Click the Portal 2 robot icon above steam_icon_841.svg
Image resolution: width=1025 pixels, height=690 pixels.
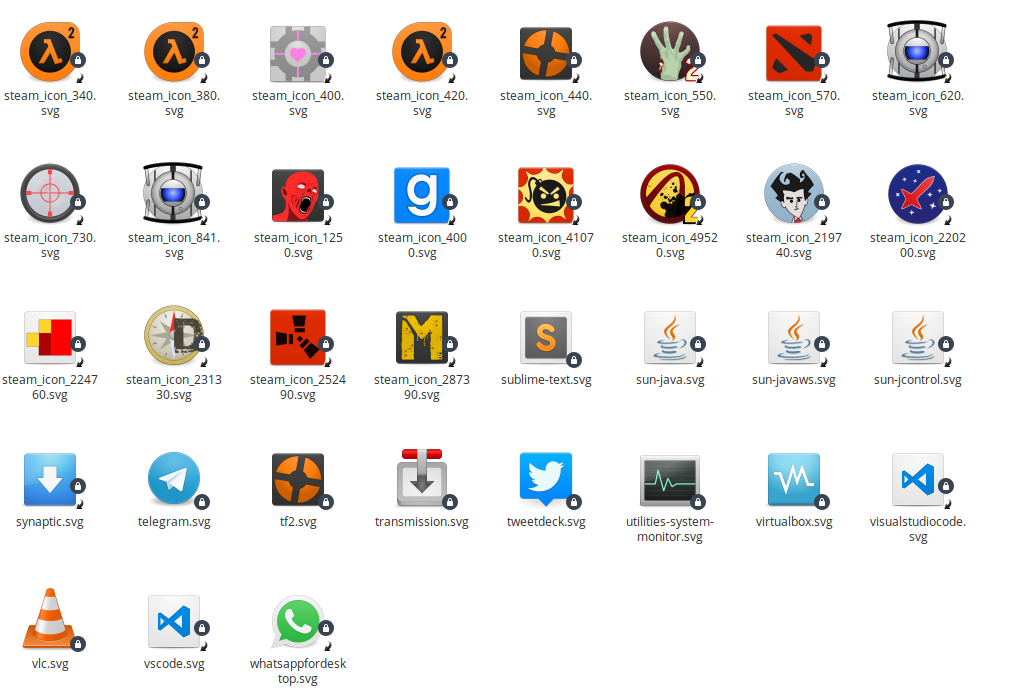(x=173, y=193)
